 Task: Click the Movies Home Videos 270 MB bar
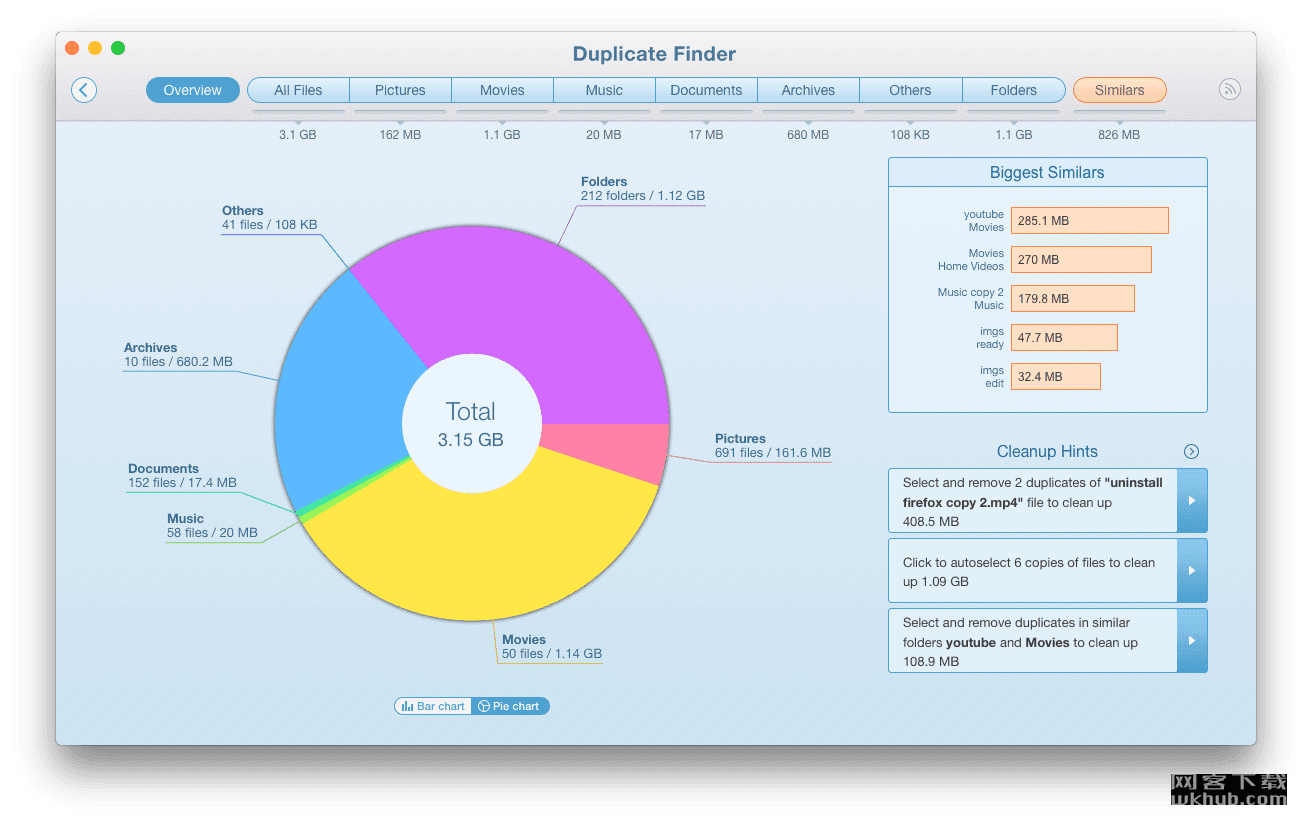pos(1081,260)
